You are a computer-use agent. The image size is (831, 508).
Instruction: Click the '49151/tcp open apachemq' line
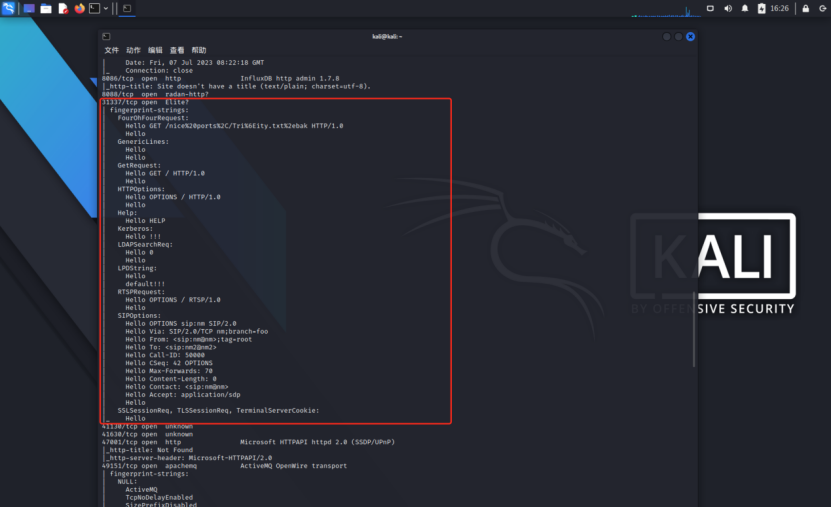(x=224, y=466)
